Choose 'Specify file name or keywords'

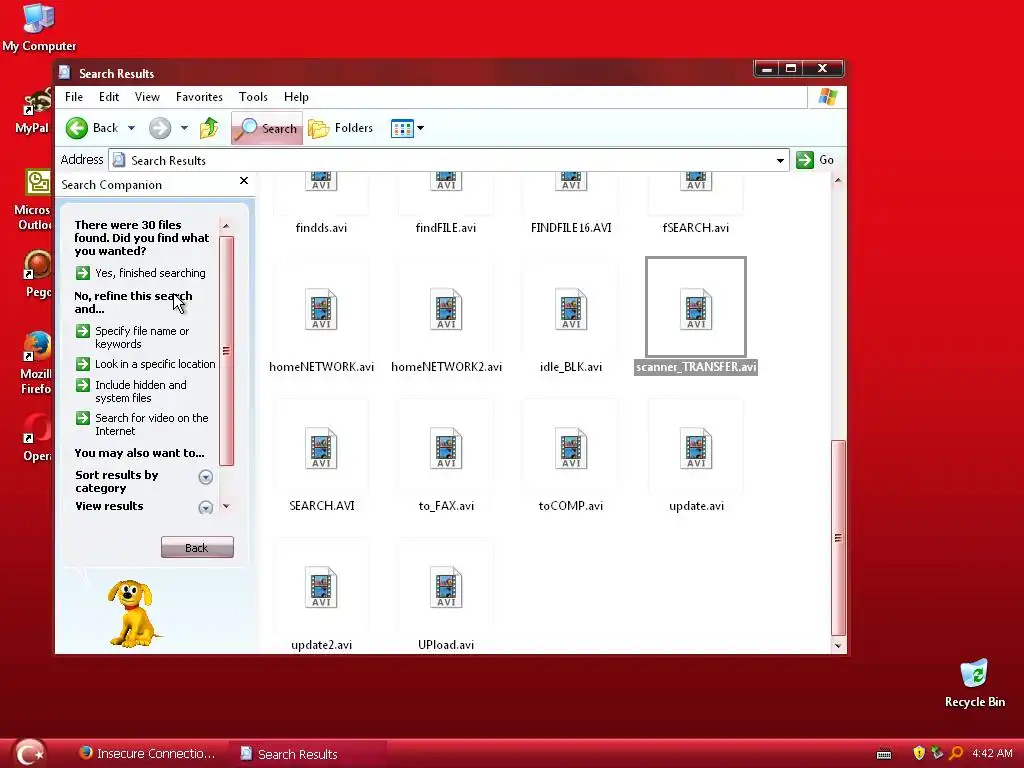coord(133,337)
